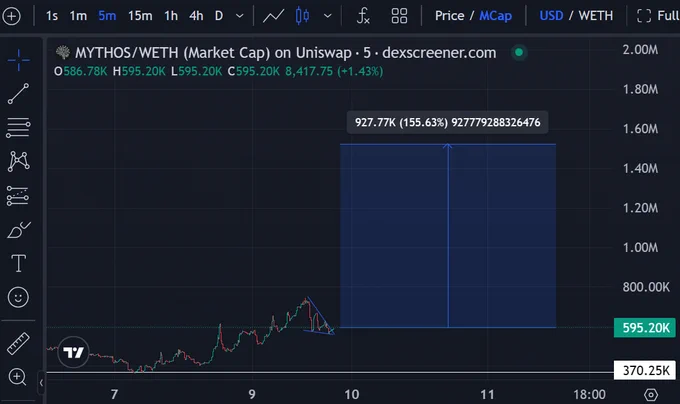Click the 18:00 time axis label

click(x=589, y=394)
